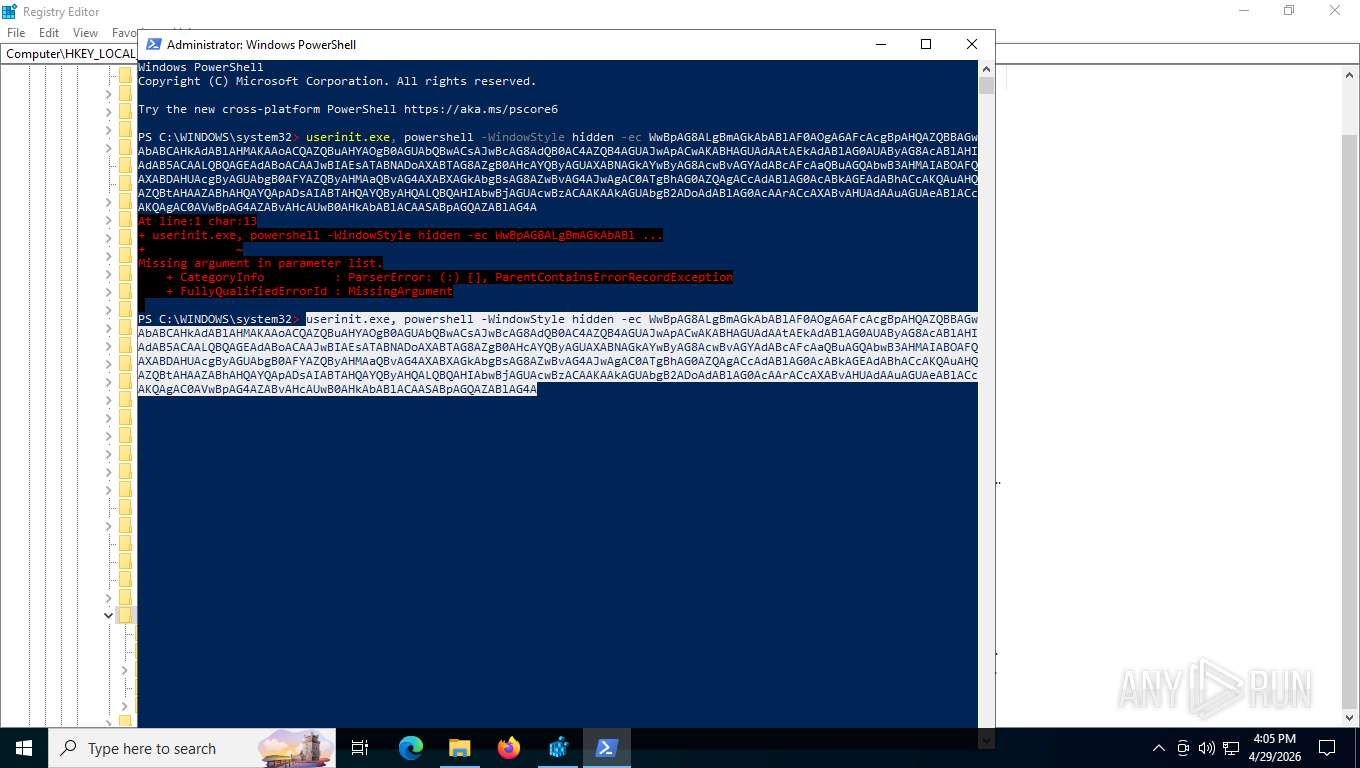Click the aka.ms/pscore6 URL text
The image size is (1360, 768).
coord(481,109)
